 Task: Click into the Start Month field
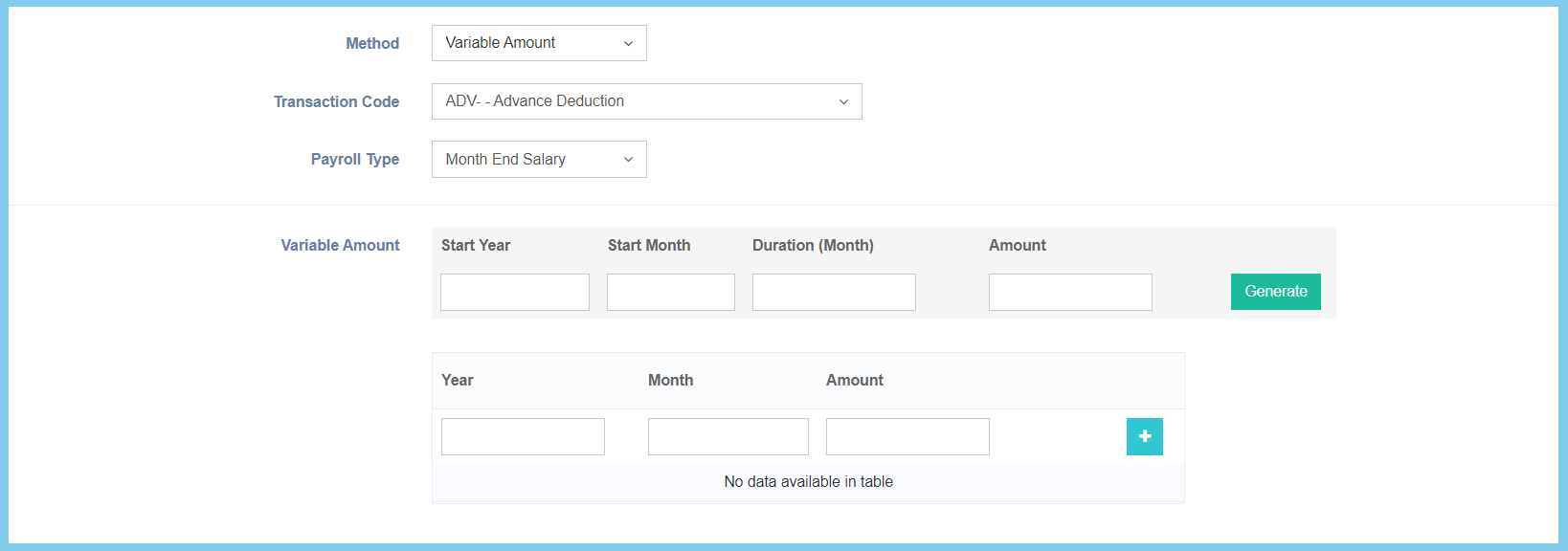point(670,292)
